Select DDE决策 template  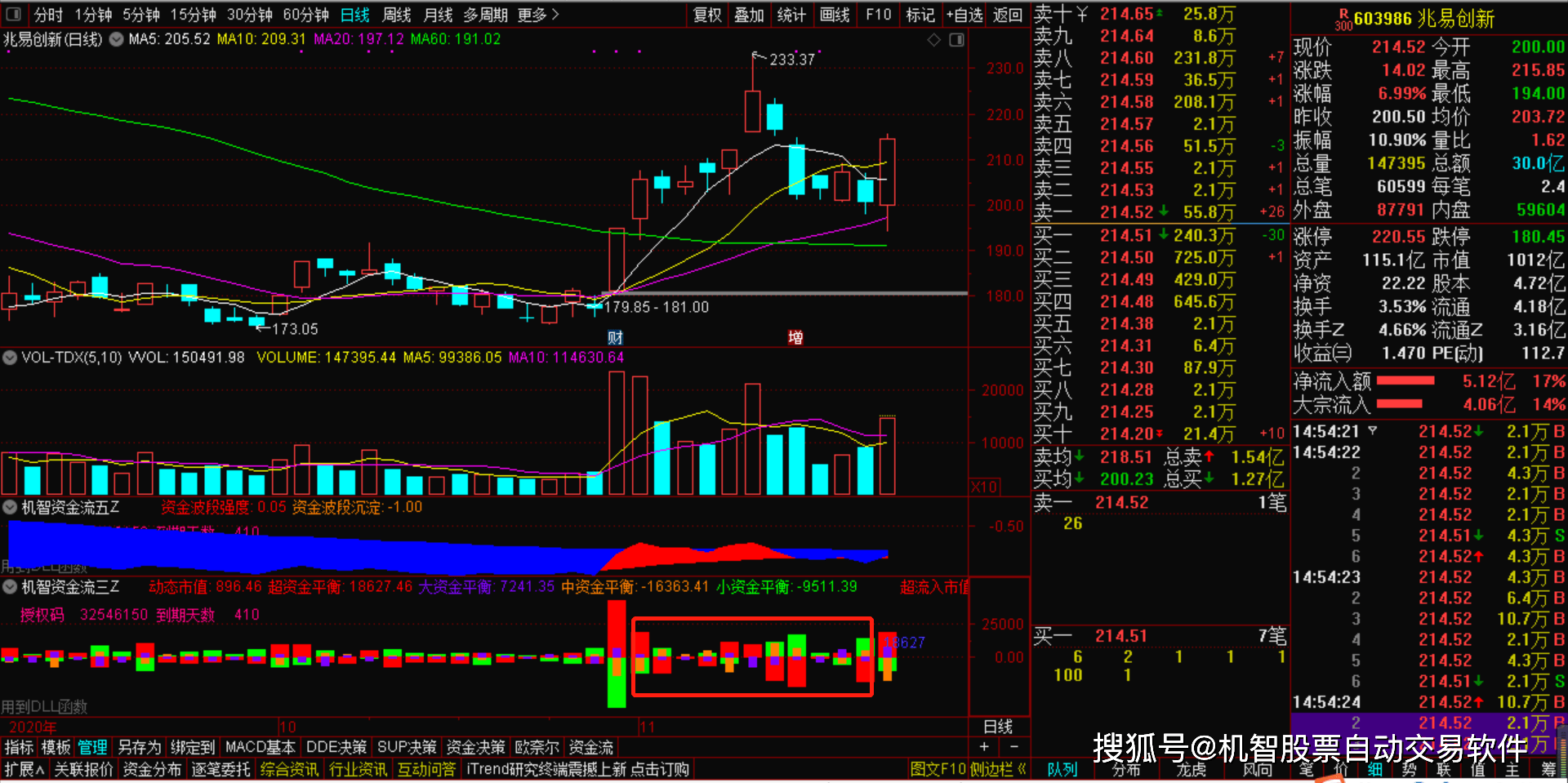click(336, 747)
